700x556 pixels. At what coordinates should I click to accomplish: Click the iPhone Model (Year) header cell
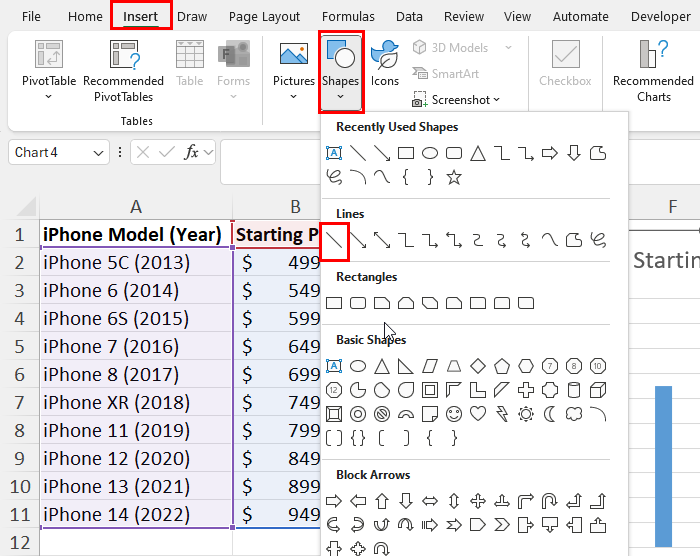click(x=136, y=234)
